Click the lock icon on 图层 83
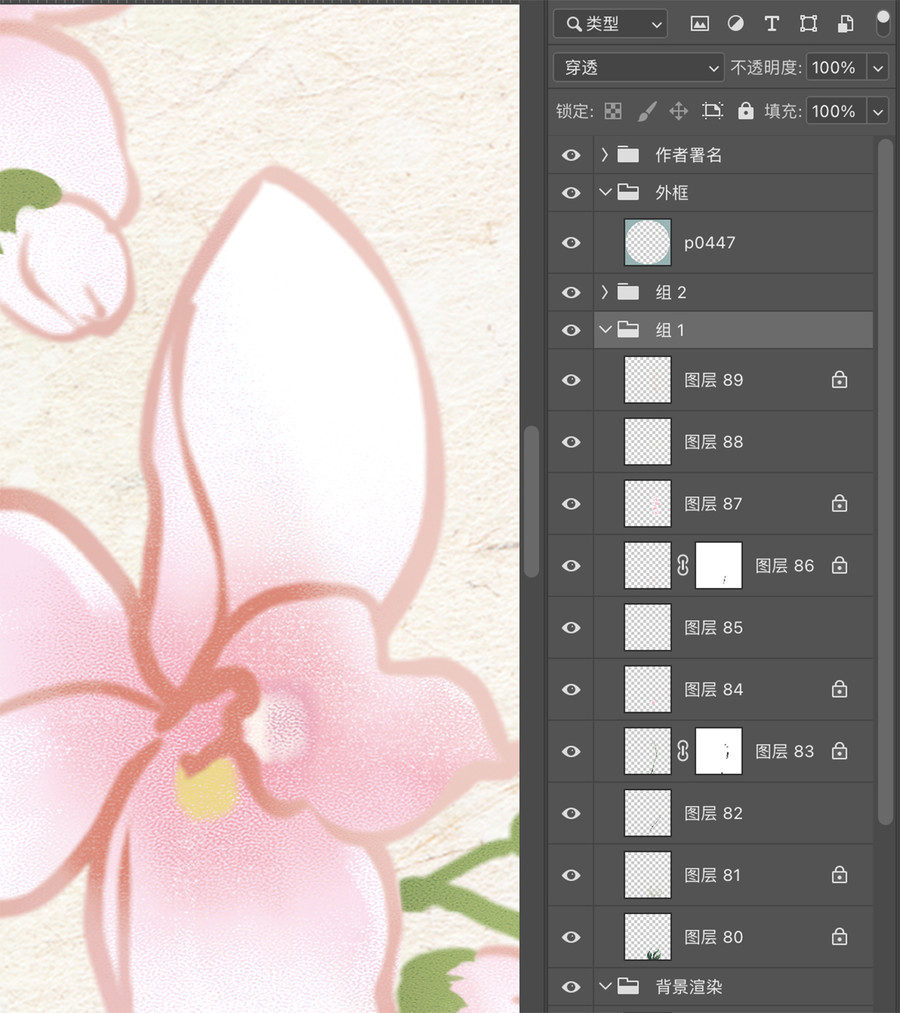This screenshot has width=900, height=1013. 839,751
